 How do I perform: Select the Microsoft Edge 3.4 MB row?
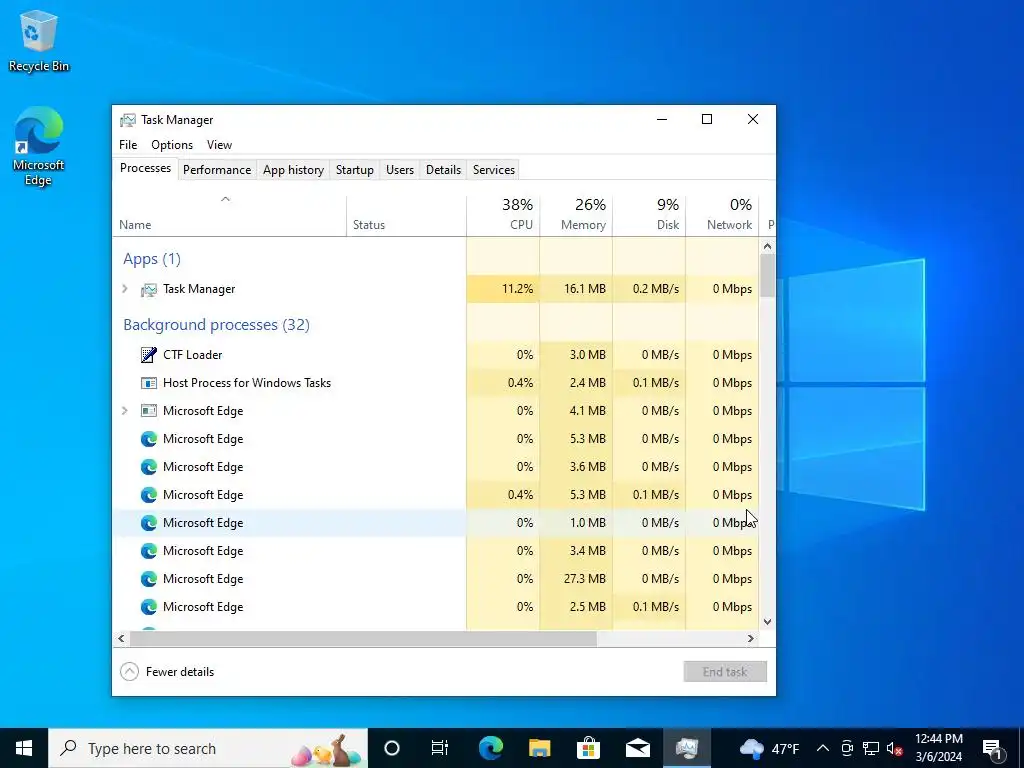point(436,551)
